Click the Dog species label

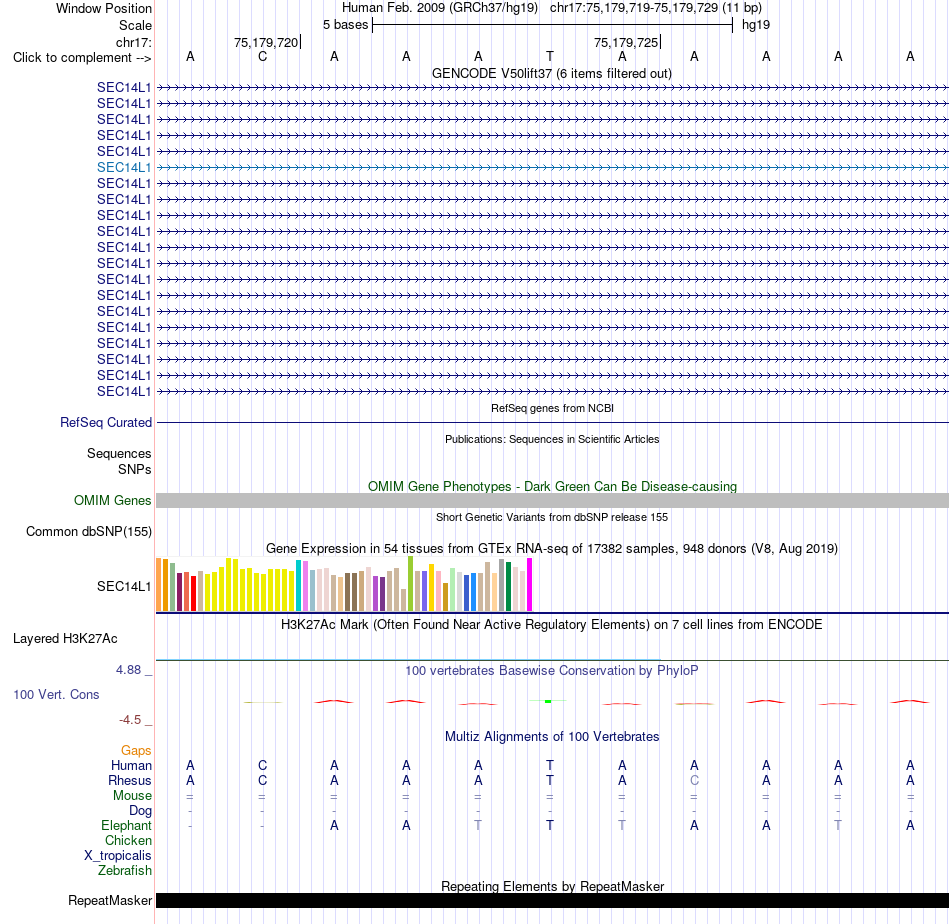(140, 811)
